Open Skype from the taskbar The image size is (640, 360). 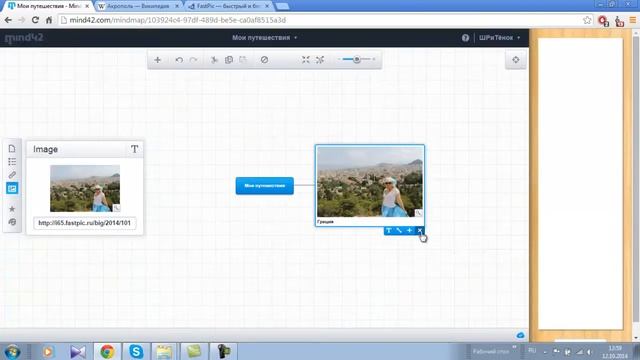136,351
